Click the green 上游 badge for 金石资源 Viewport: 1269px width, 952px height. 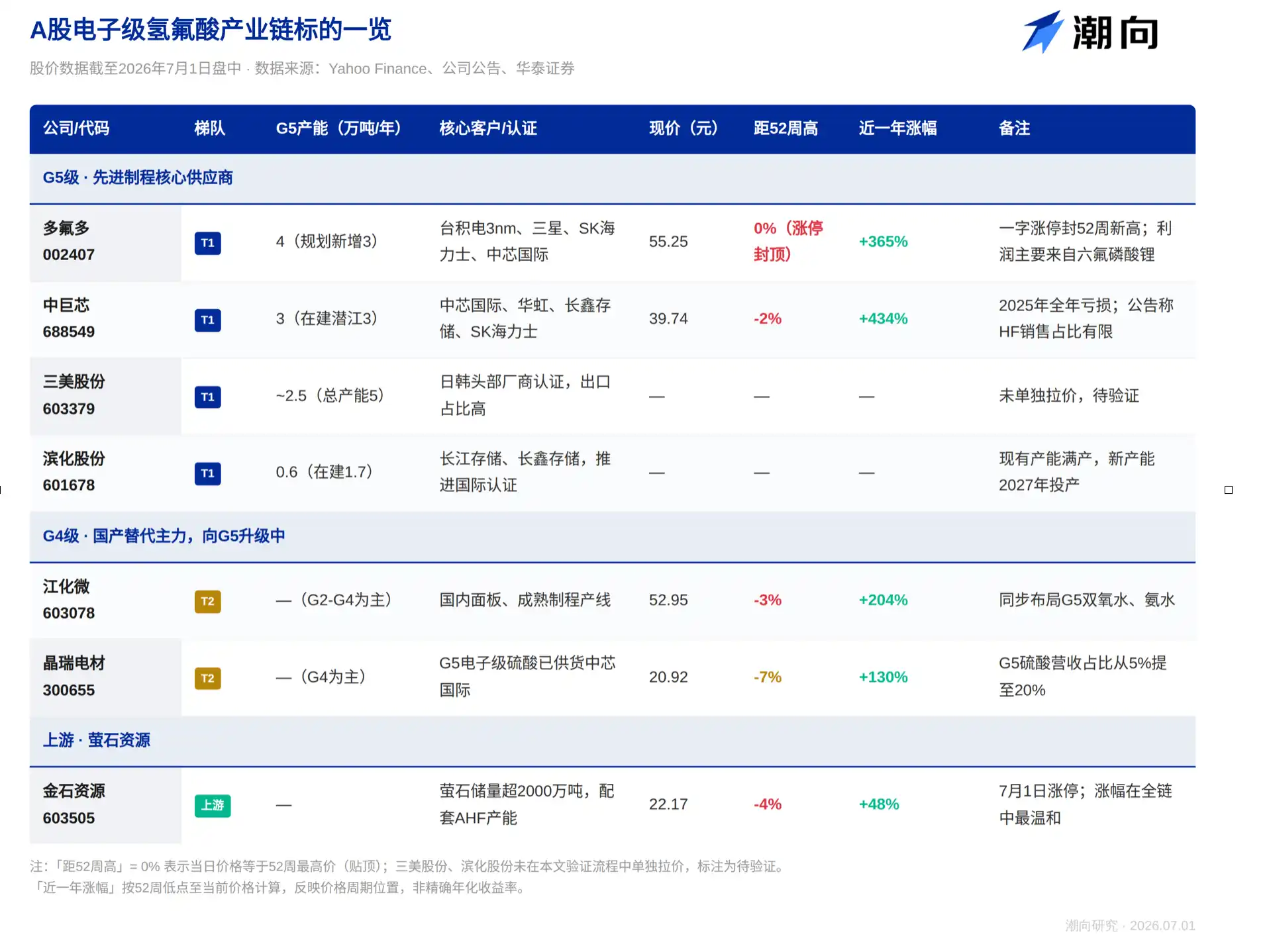(x=213, y=805)
